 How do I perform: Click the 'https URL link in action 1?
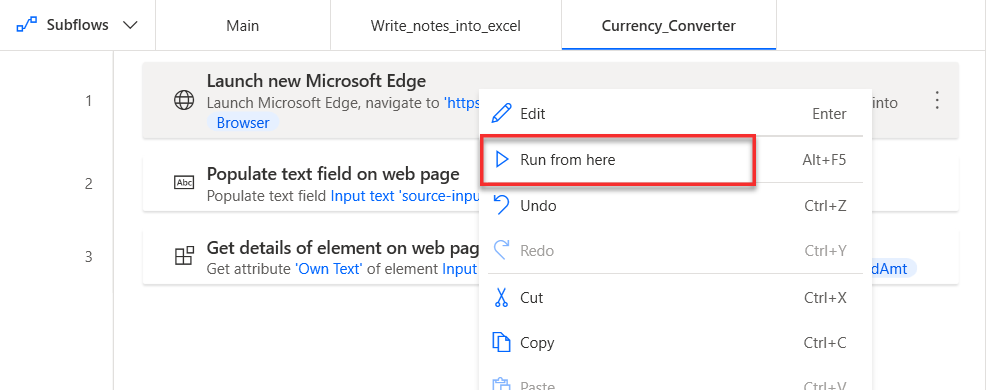[462, 103]
